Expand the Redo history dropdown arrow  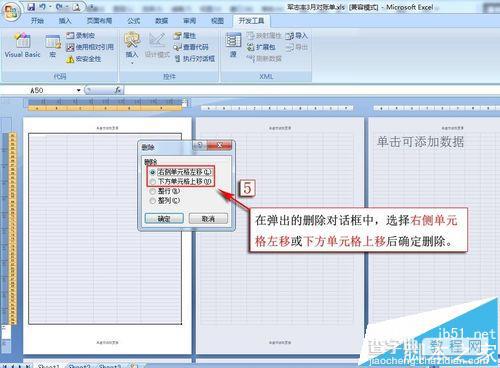tap(66, 7)
